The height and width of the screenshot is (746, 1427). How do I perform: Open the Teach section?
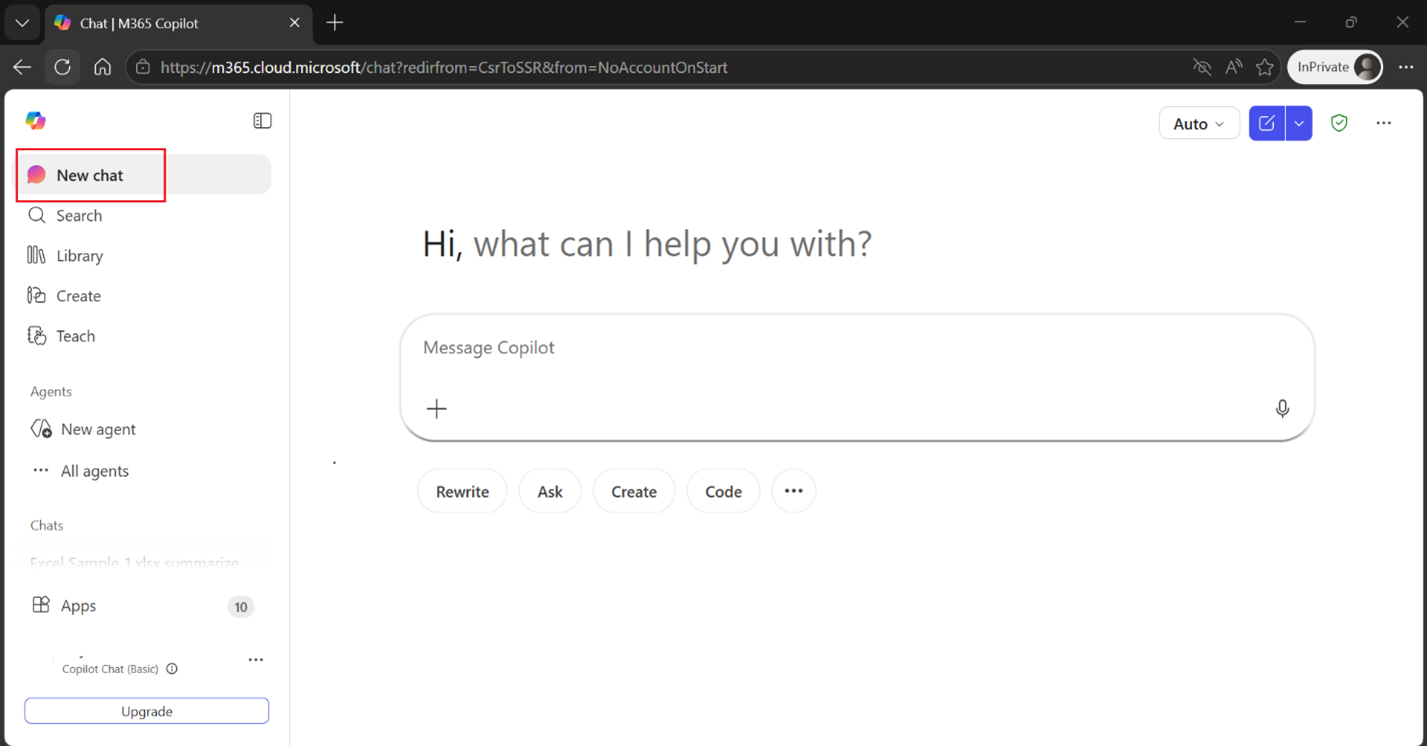(75, 335)
